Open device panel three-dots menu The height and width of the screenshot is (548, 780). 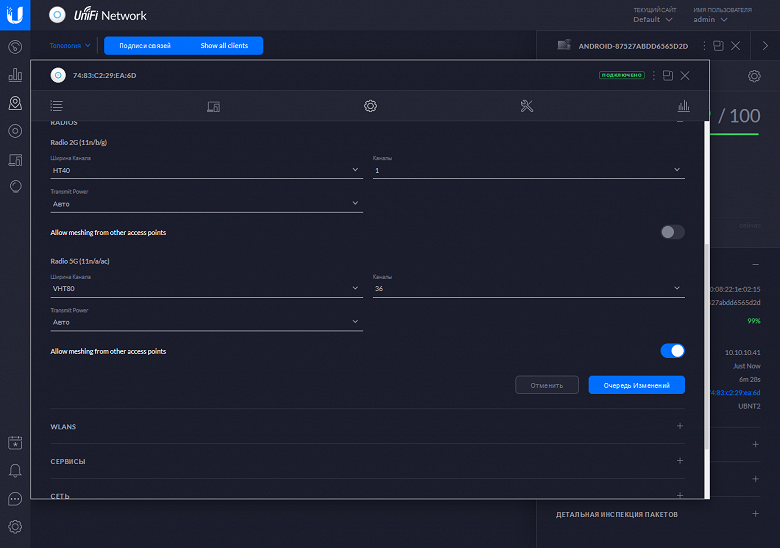click(x=654, y=75)
